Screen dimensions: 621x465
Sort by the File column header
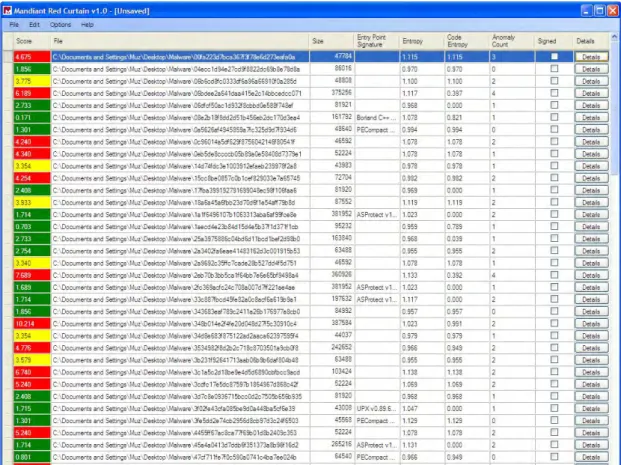pos(180,41)
